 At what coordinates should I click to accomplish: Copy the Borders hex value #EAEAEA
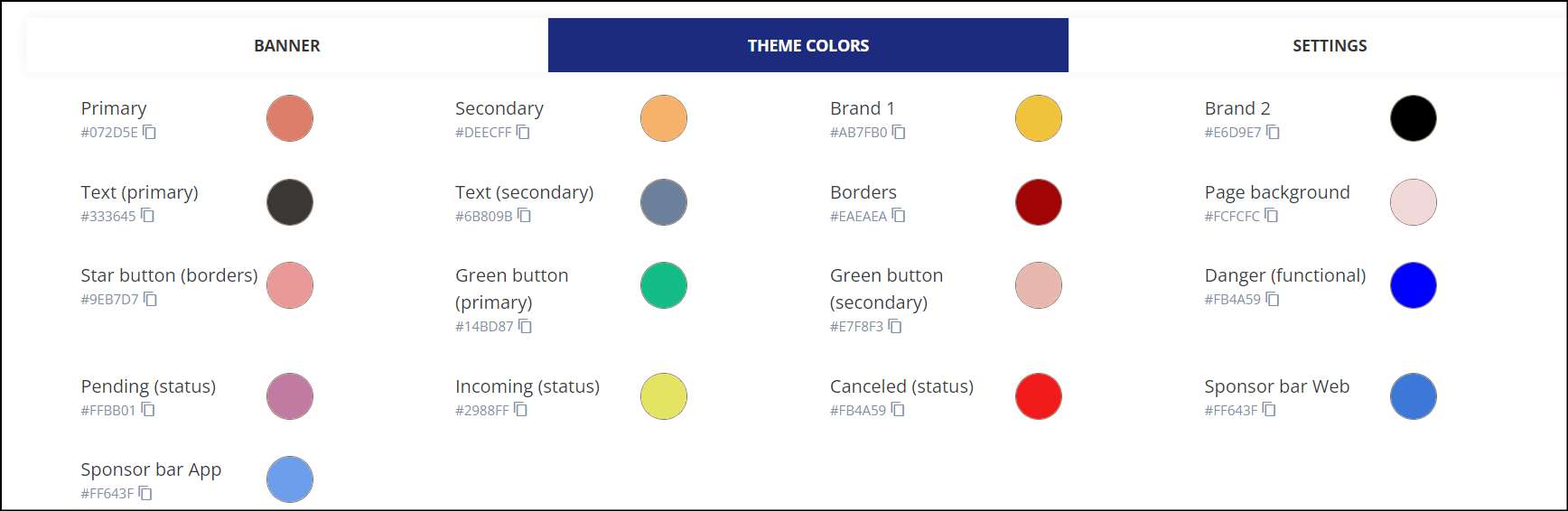899,216
